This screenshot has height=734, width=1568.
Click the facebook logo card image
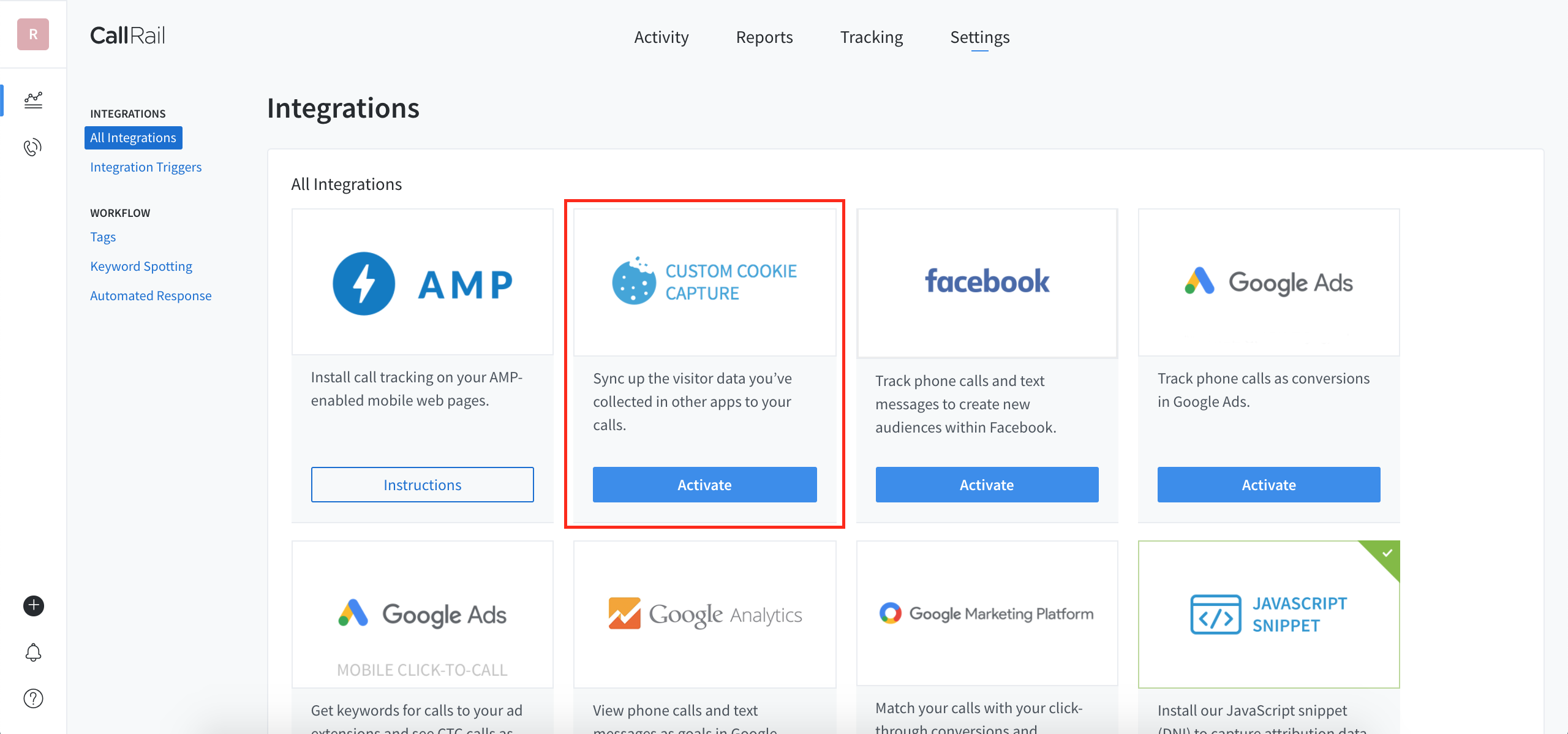point(987,282)
